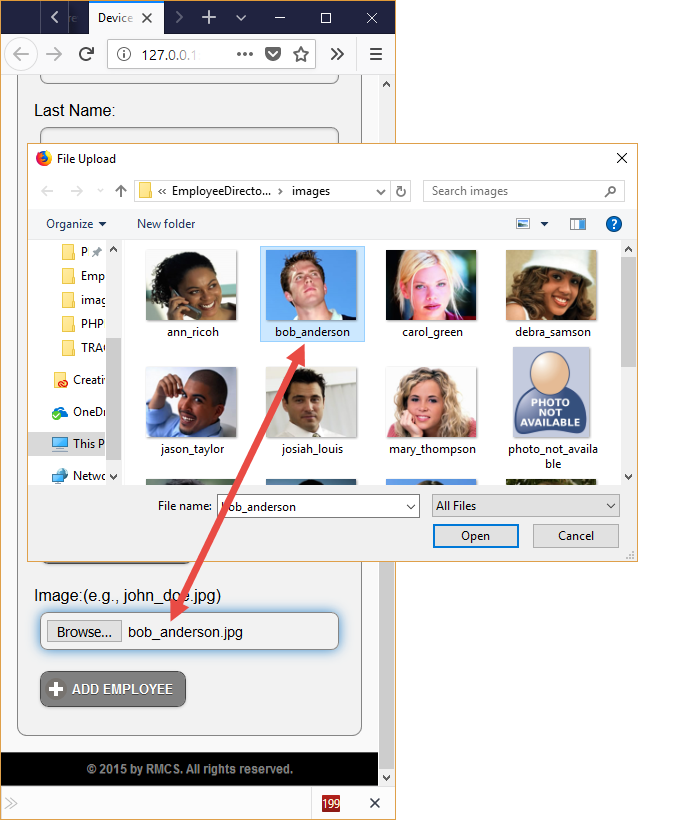Switch to the Device browser tab
This screenshot has height=820, width=682.
click(x=116, y=18)
